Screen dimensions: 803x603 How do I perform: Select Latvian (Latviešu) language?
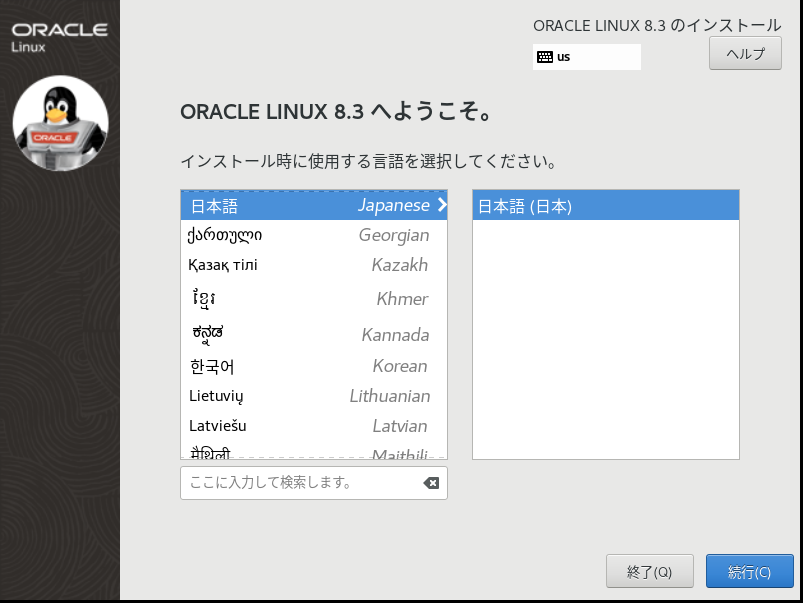coord(313,426)
